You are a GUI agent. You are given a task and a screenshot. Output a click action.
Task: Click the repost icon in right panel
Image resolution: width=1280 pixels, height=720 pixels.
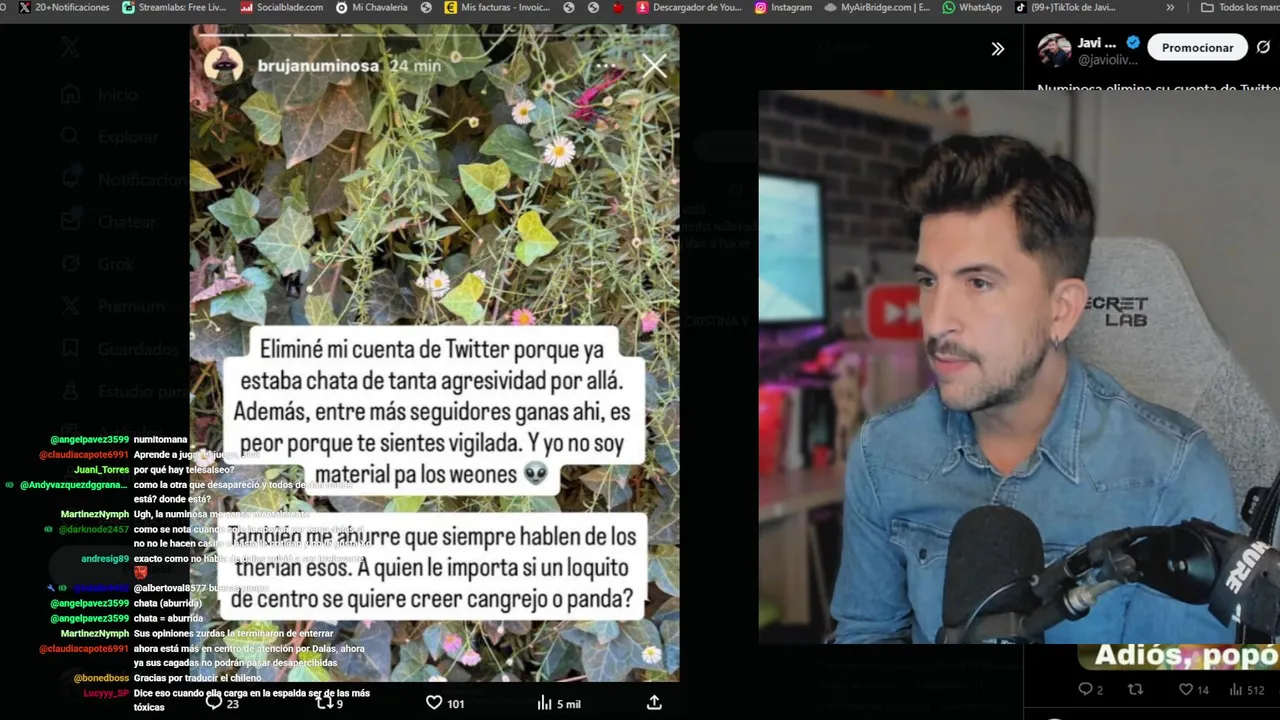pos(1135,689)
